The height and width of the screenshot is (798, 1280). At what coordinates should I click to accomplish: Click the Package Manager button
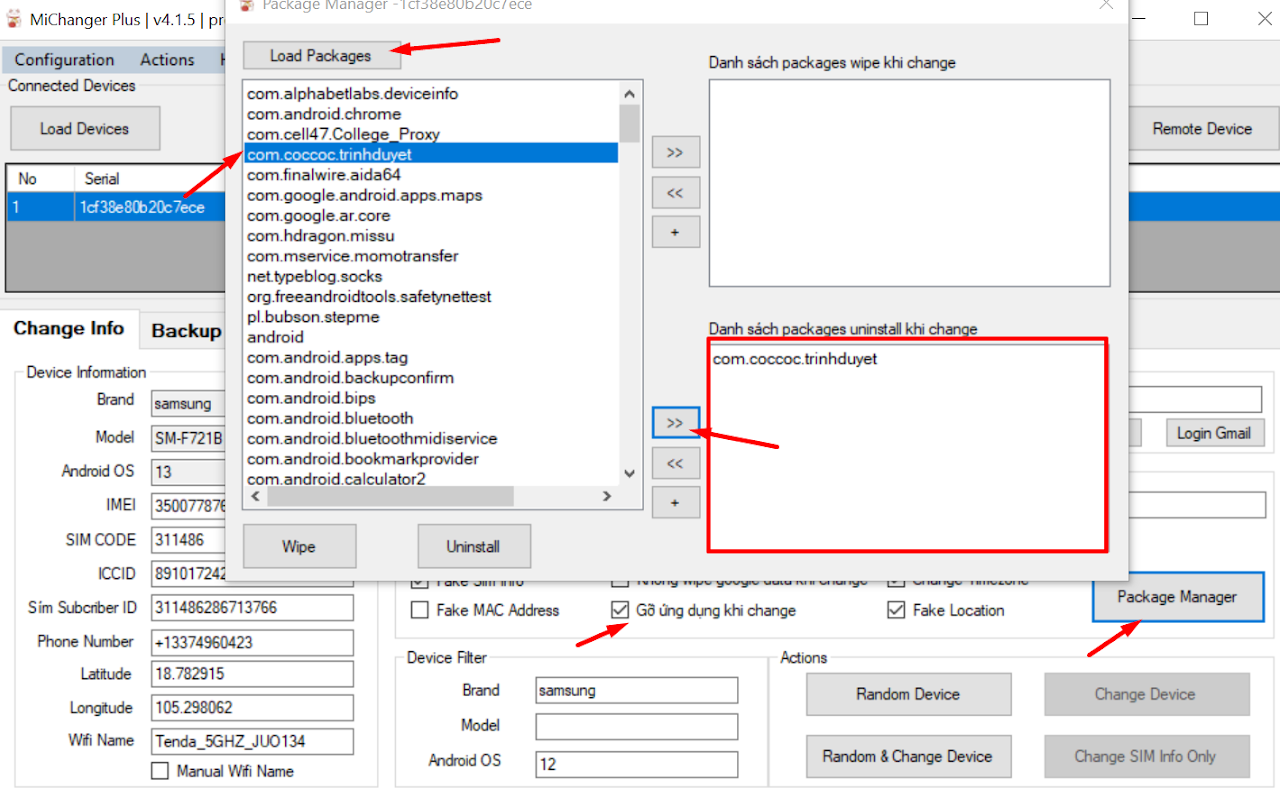(1176, 597)
